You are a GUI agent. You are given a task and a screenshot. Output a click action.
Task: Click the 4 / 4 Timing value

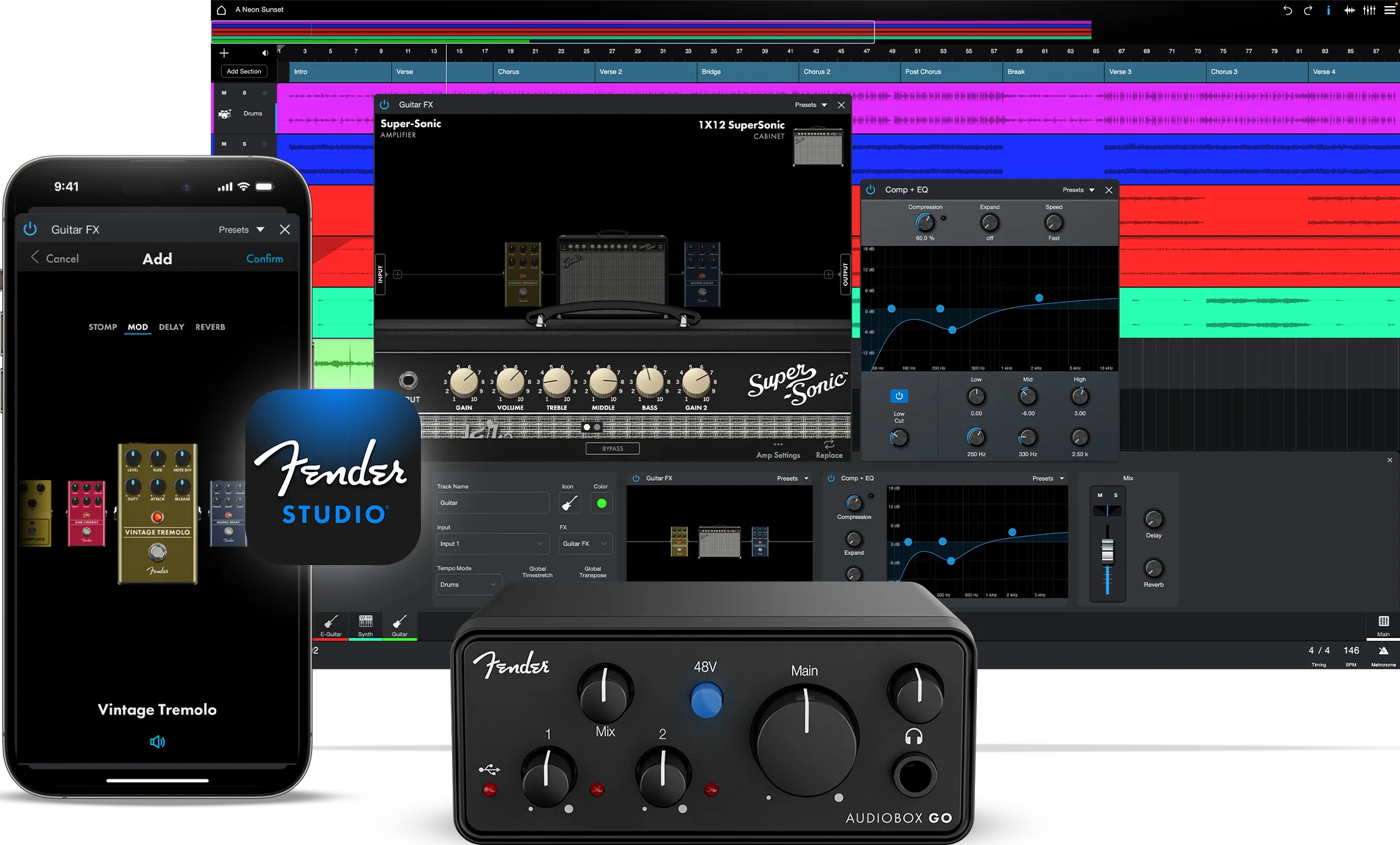(1319, 650)
